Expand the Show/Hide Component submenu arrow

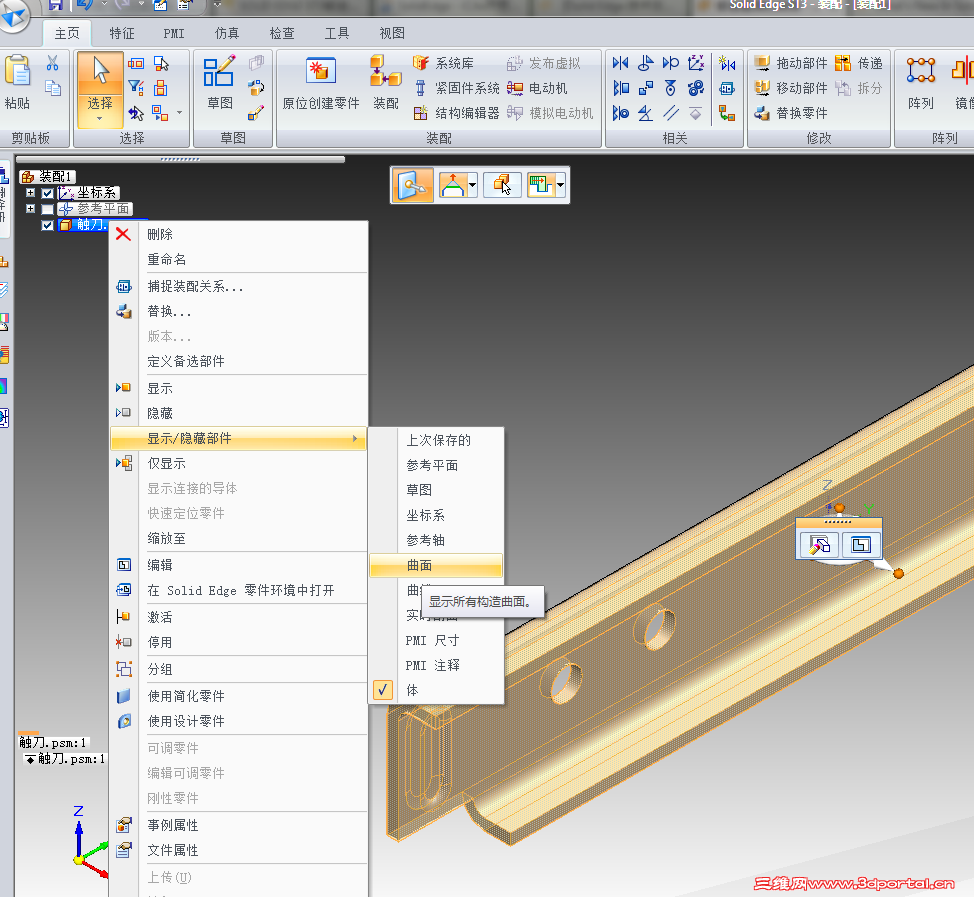coord(355,439)
